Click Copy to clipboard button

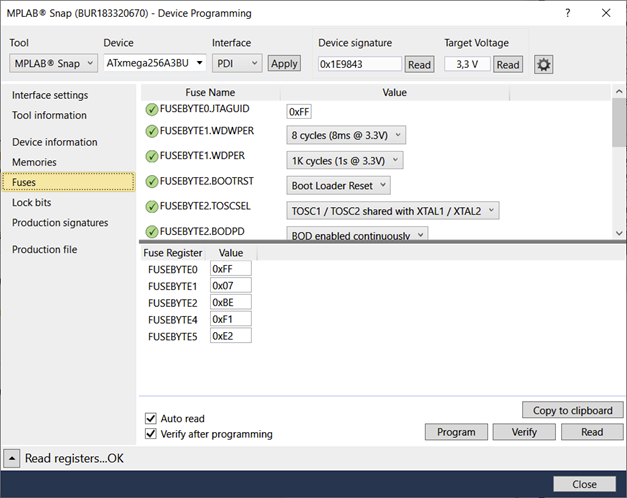[x=573, y=410]
